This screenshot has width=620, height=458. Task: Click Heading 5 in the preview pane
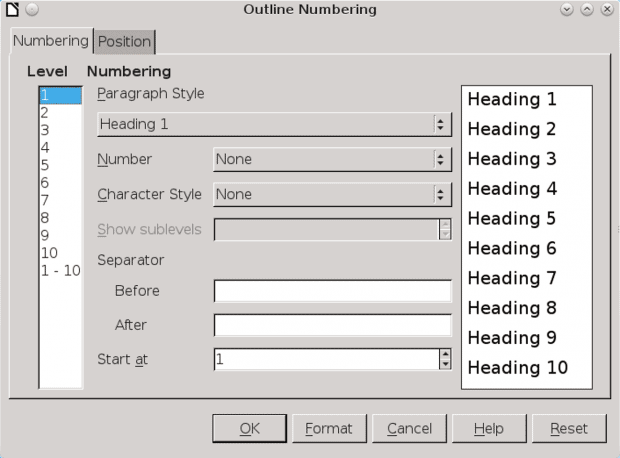pos(512,218)
